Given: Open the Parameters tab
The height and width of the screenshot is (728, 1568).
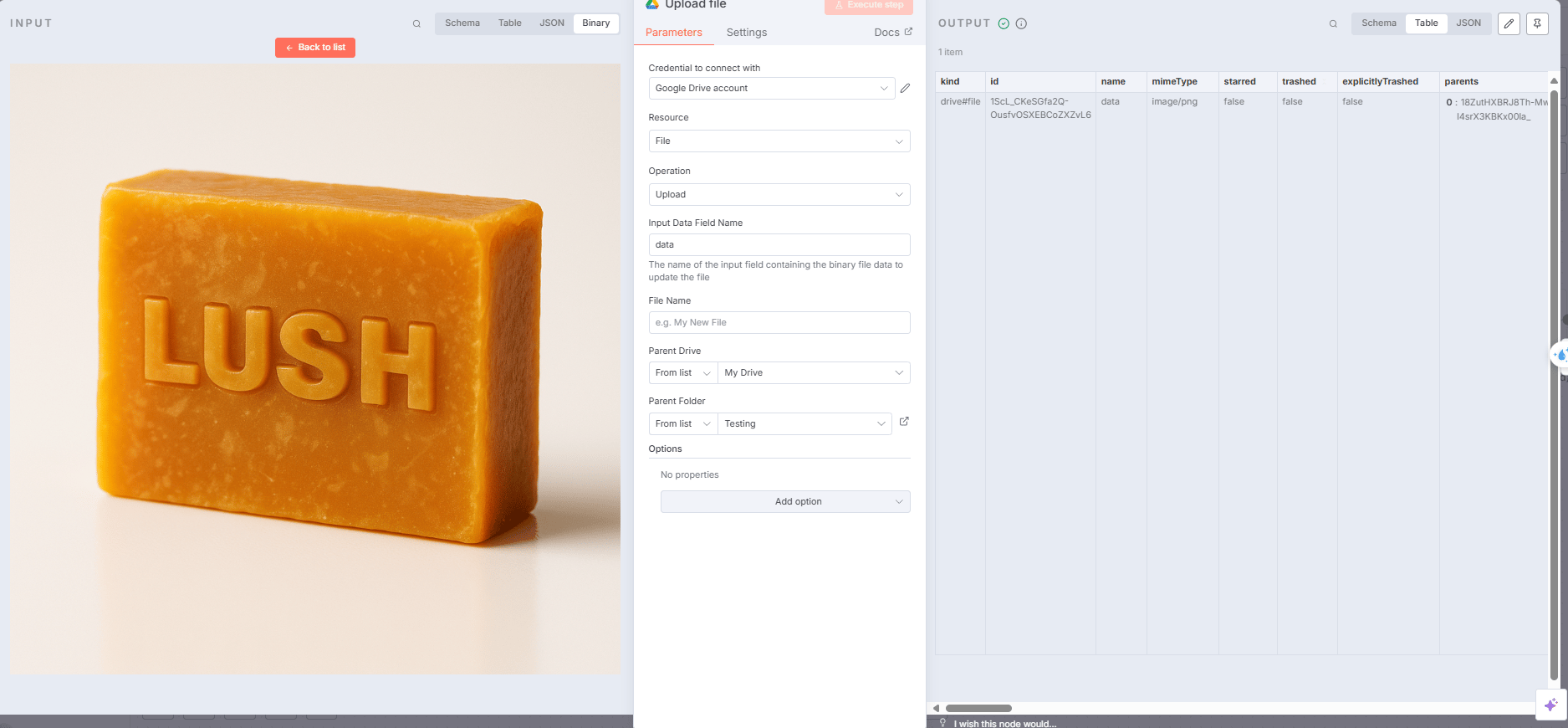Looking at the screenshot, I should (674, 33).
